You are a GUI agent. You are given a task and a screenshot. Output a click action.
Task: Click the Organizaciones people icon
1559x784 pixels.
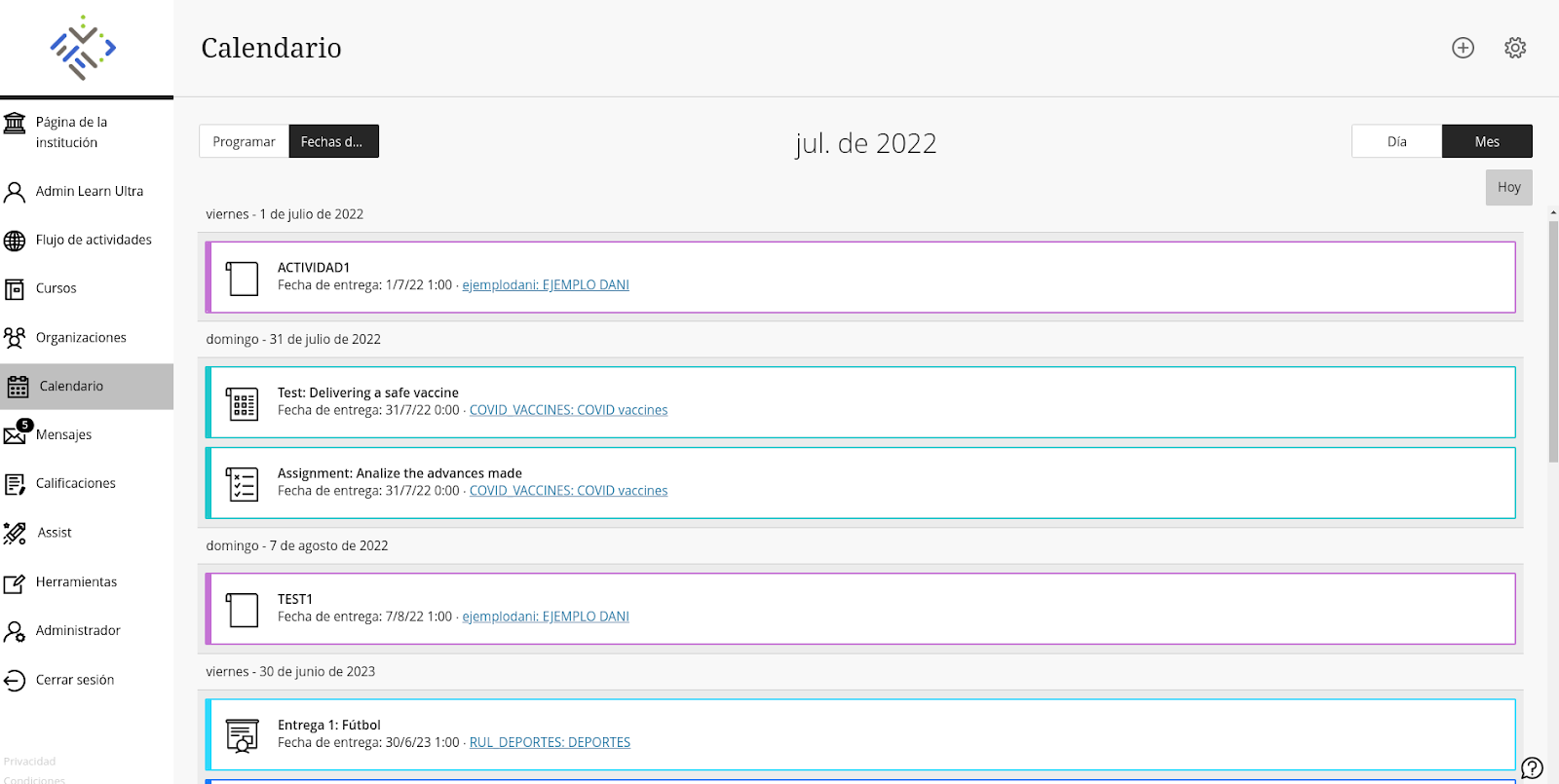coord(15,338)
